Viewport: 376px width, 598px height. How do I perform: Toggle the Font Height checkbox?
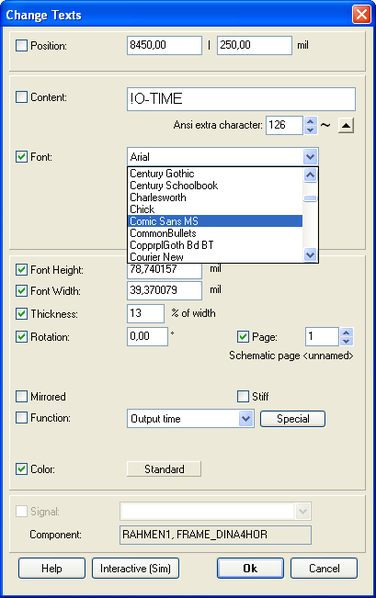point(21,270)
